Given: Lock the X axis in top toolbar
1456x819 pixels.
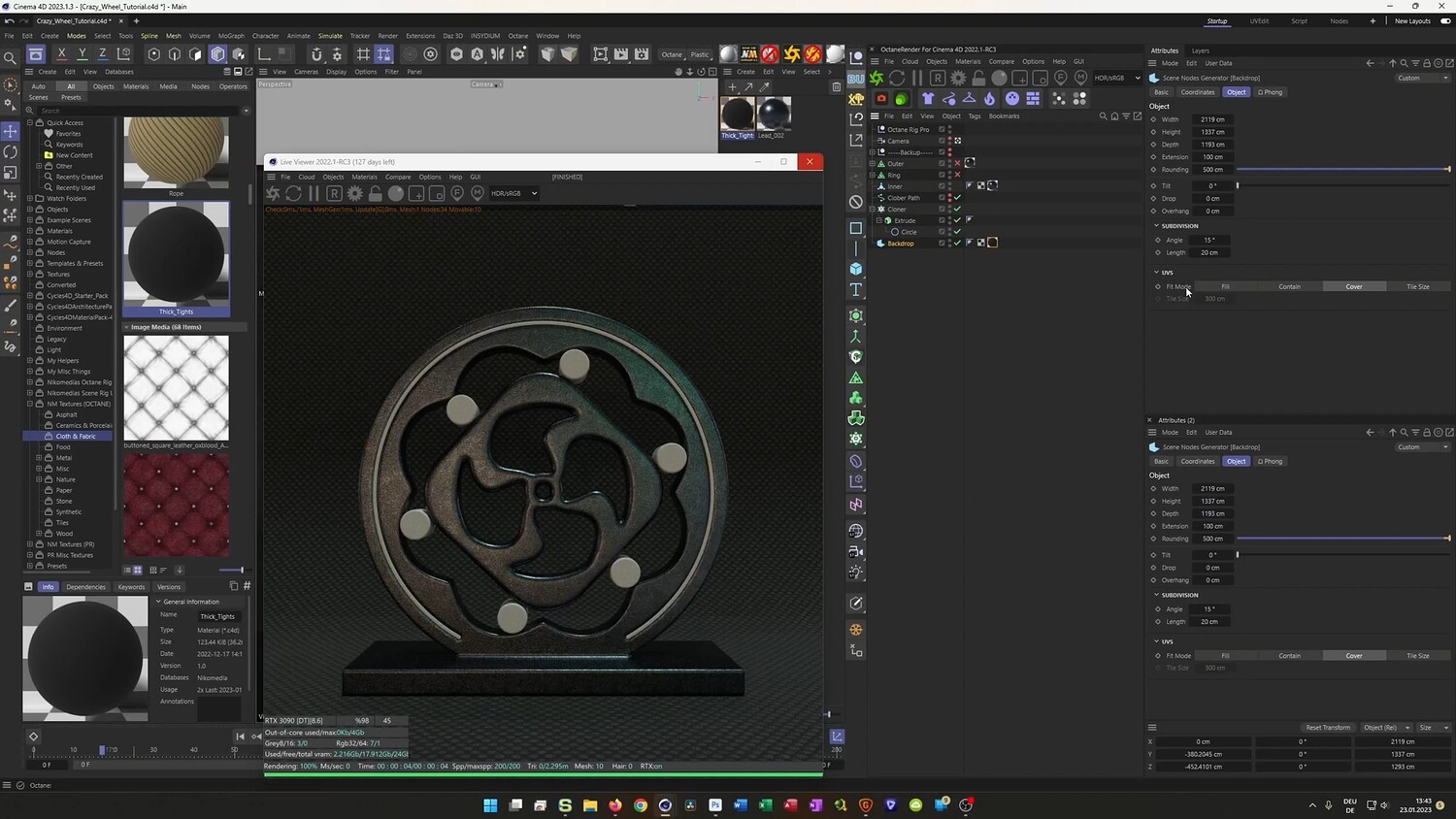Looking at the screenshot, I should coord(61,54).
